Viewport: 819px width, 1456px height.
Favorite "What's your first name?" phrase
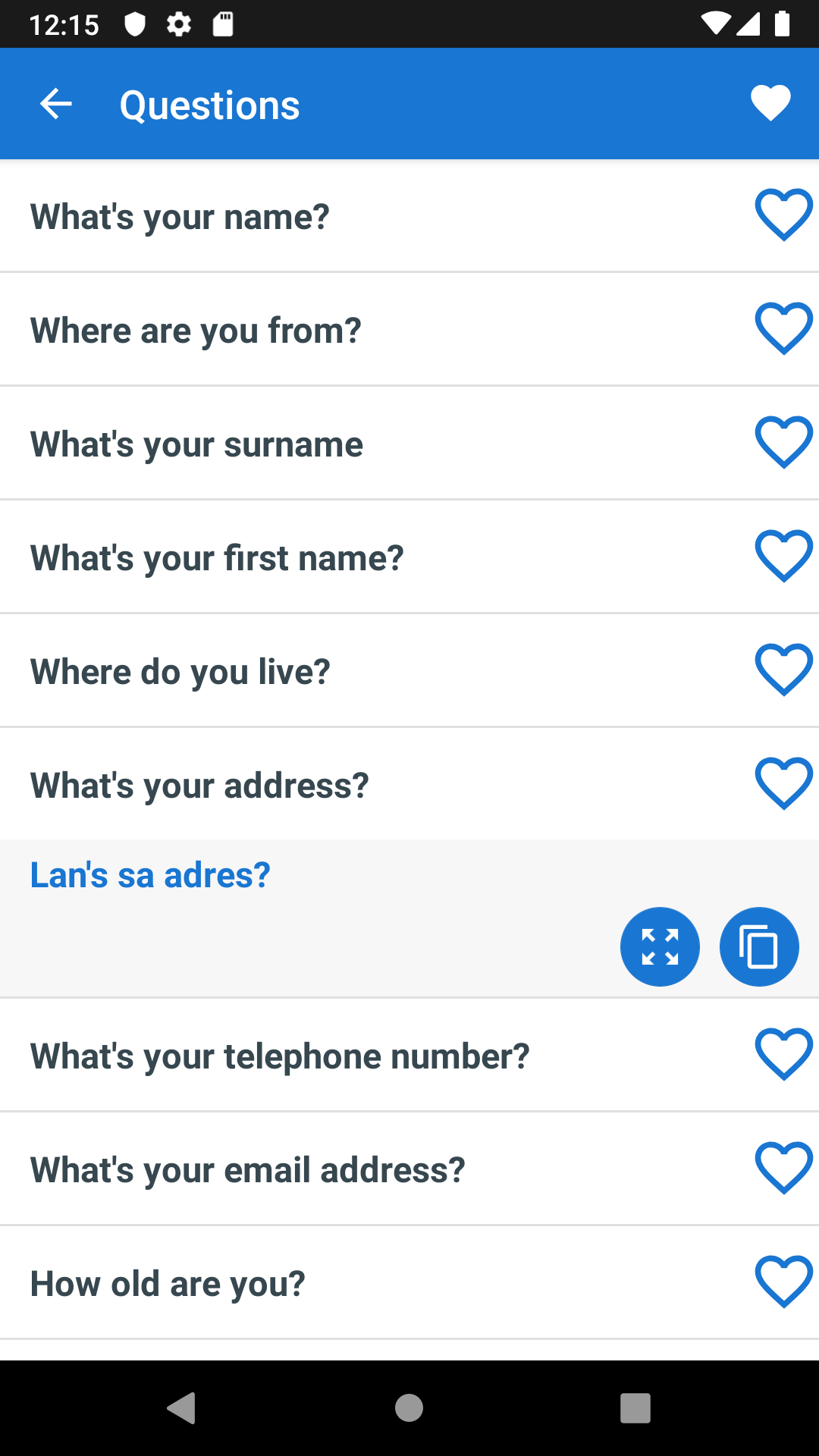tap(783, 557)
